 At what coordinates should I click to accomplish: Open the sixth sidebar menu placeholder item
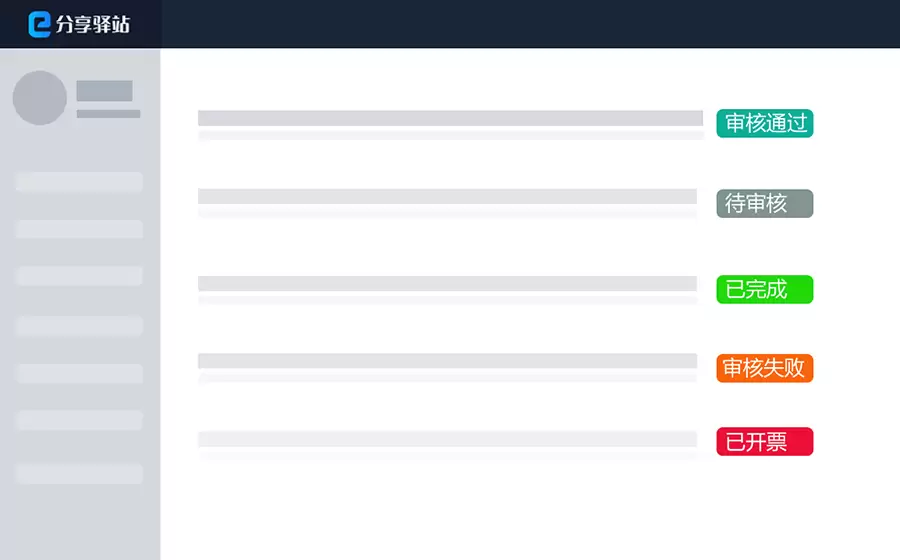(79, 421)
